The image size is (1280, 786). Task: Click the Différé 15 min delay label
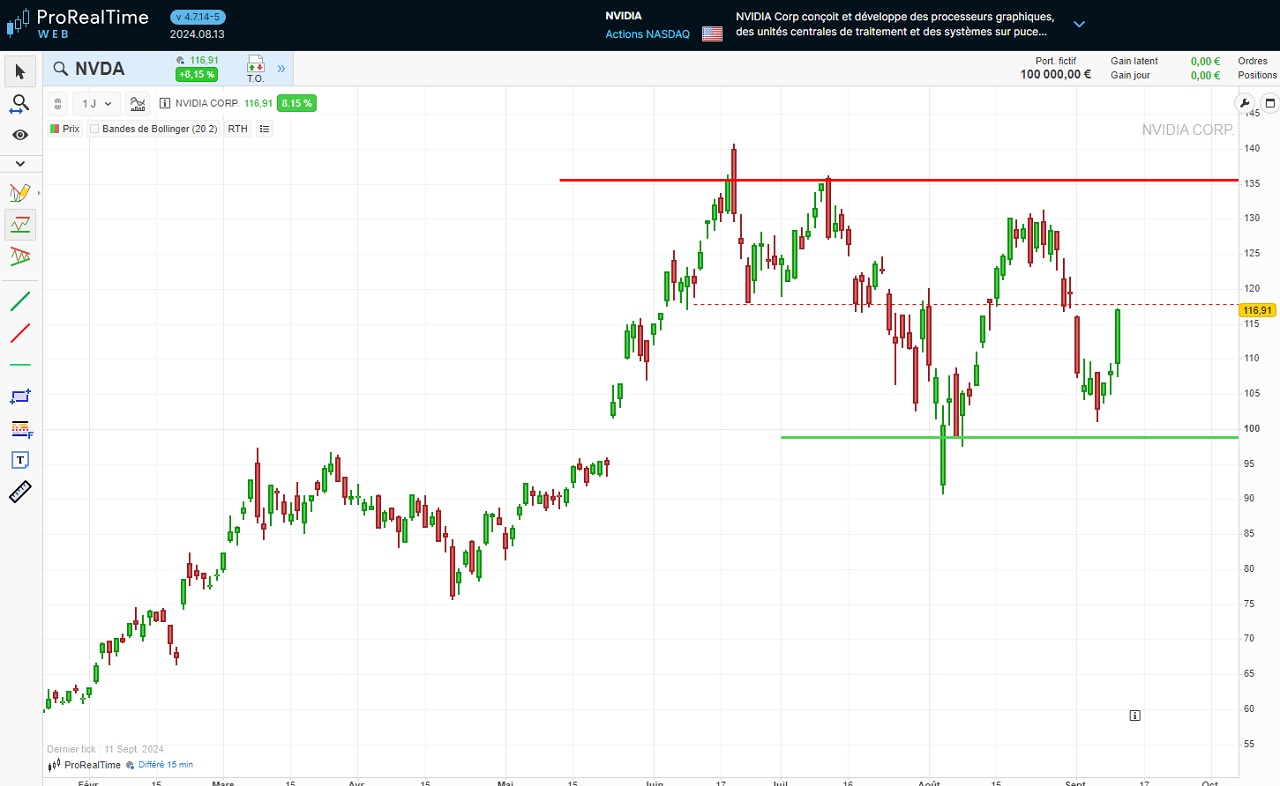(165, 765)
